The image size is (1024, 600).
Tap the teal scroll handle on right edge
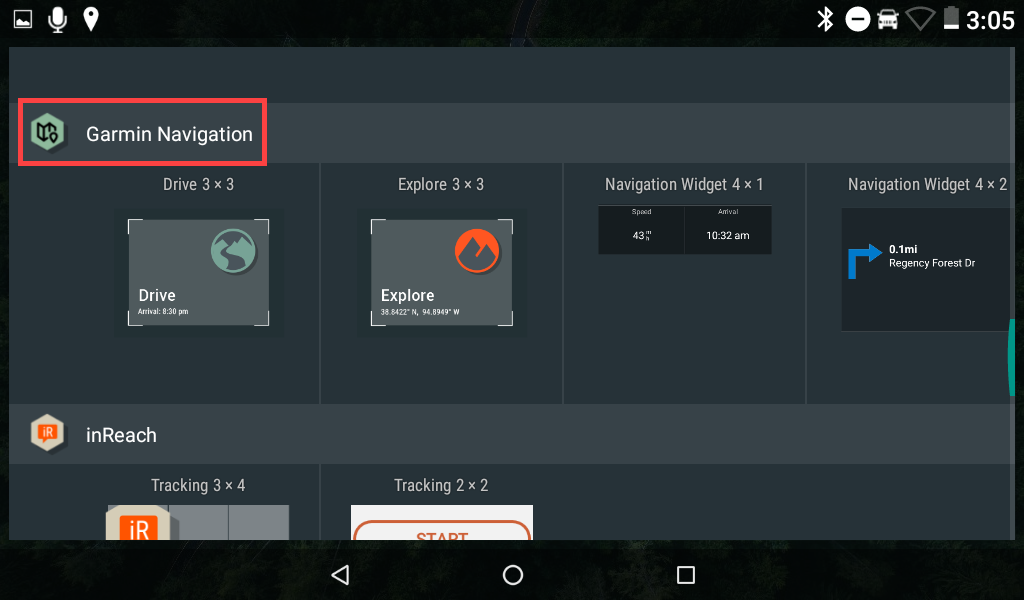pyautogui.click(x=1013, y=357)
